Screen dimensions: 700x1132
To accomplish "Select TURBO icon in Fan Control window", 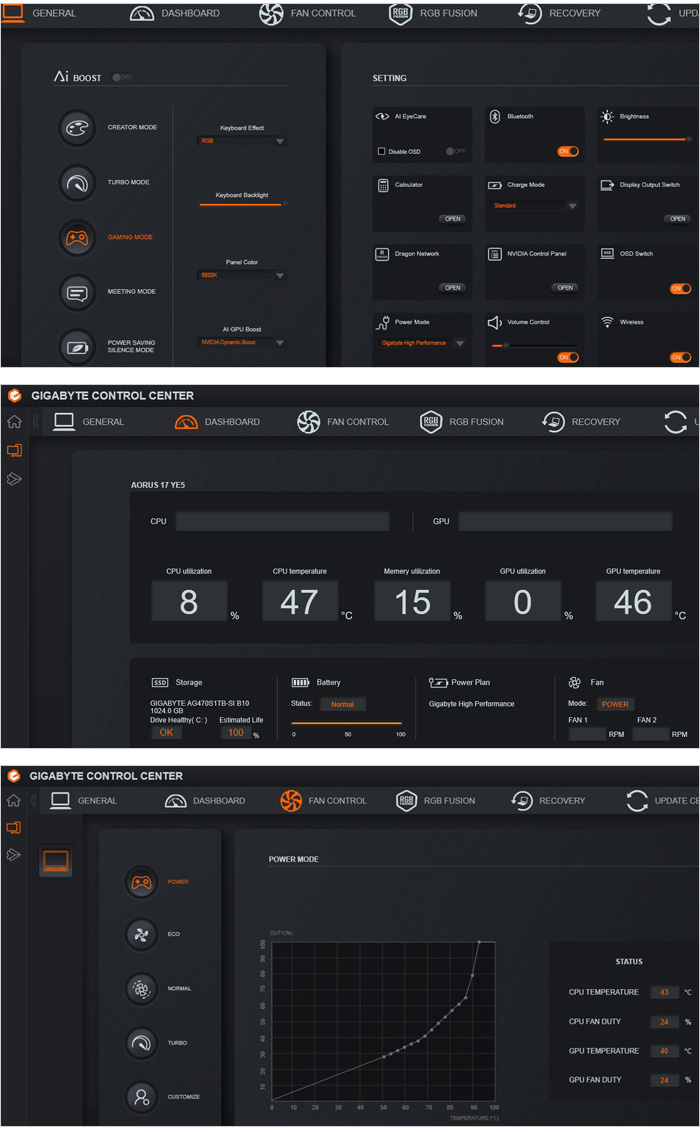I will 141,1043.
